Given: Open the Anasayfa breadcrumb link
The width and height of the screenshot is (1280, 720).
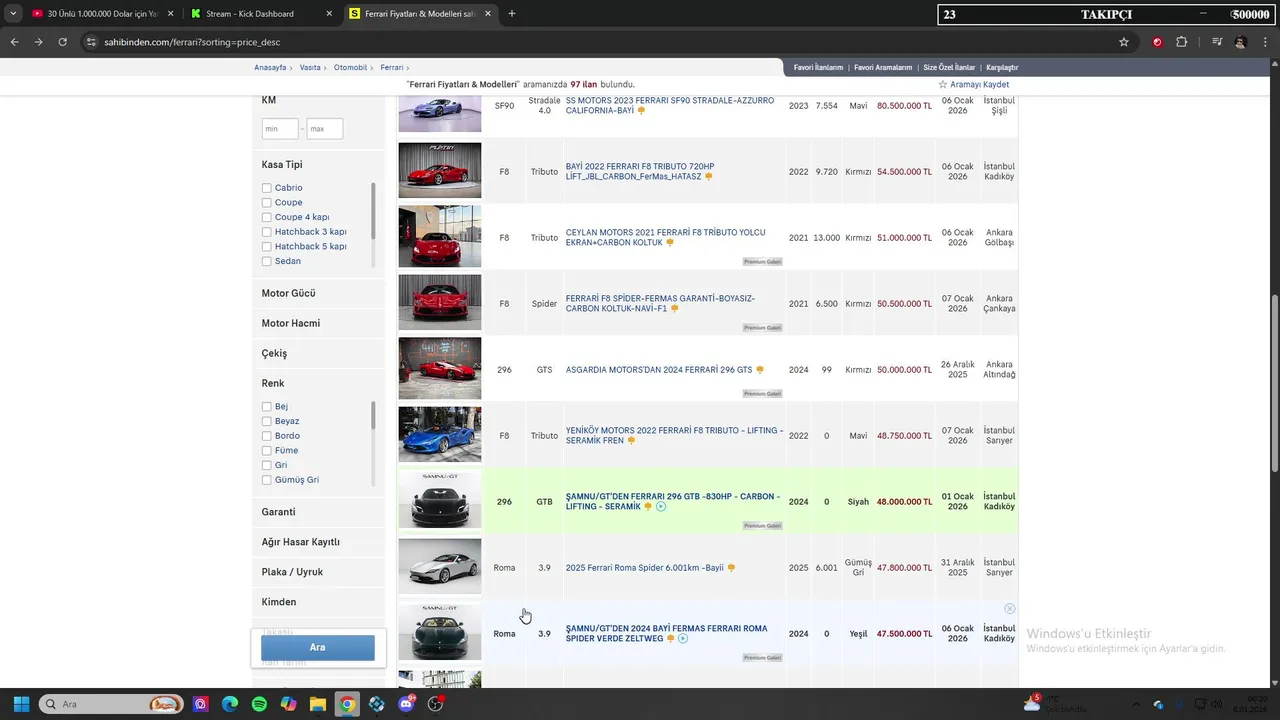Looking at the screenshot, I should (x=270, y=67).
